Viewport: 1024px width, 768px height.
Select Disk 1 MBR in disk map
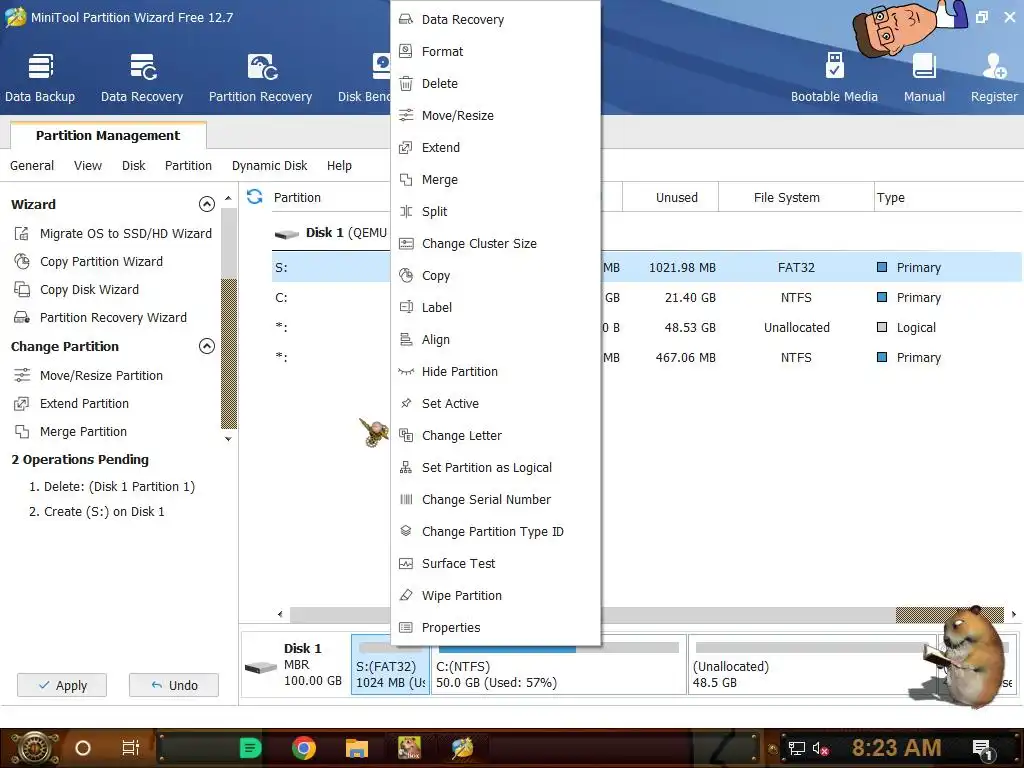pyautogui.click(x=295, y=665)
